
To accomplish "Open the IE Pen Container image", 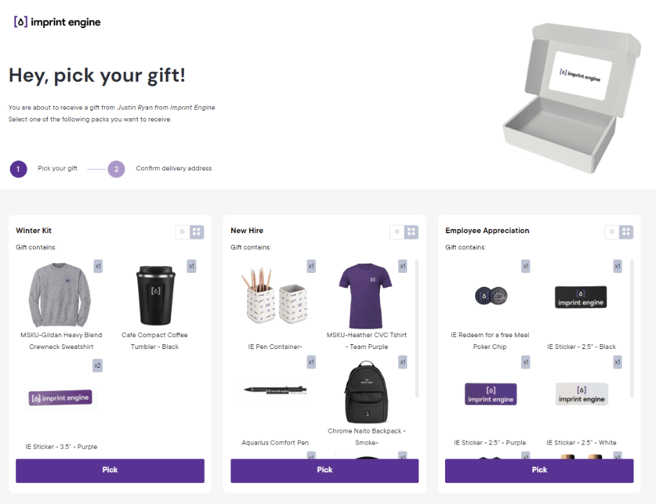I will tap(274, 296).
